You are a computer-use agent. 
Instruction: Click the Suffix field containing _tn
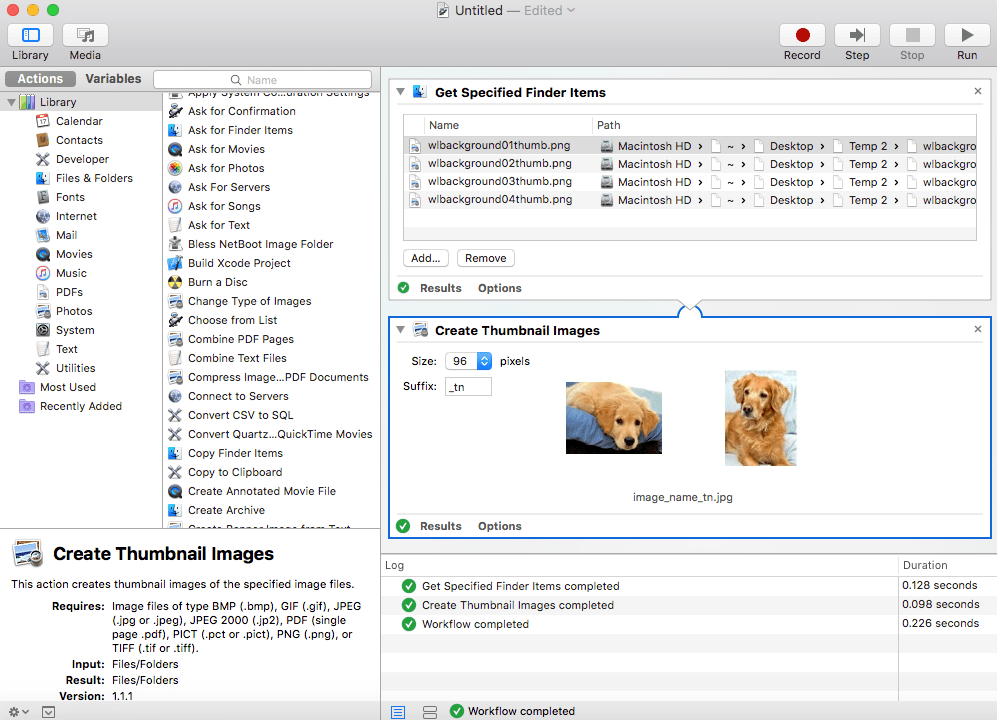(x=468, y=385)
